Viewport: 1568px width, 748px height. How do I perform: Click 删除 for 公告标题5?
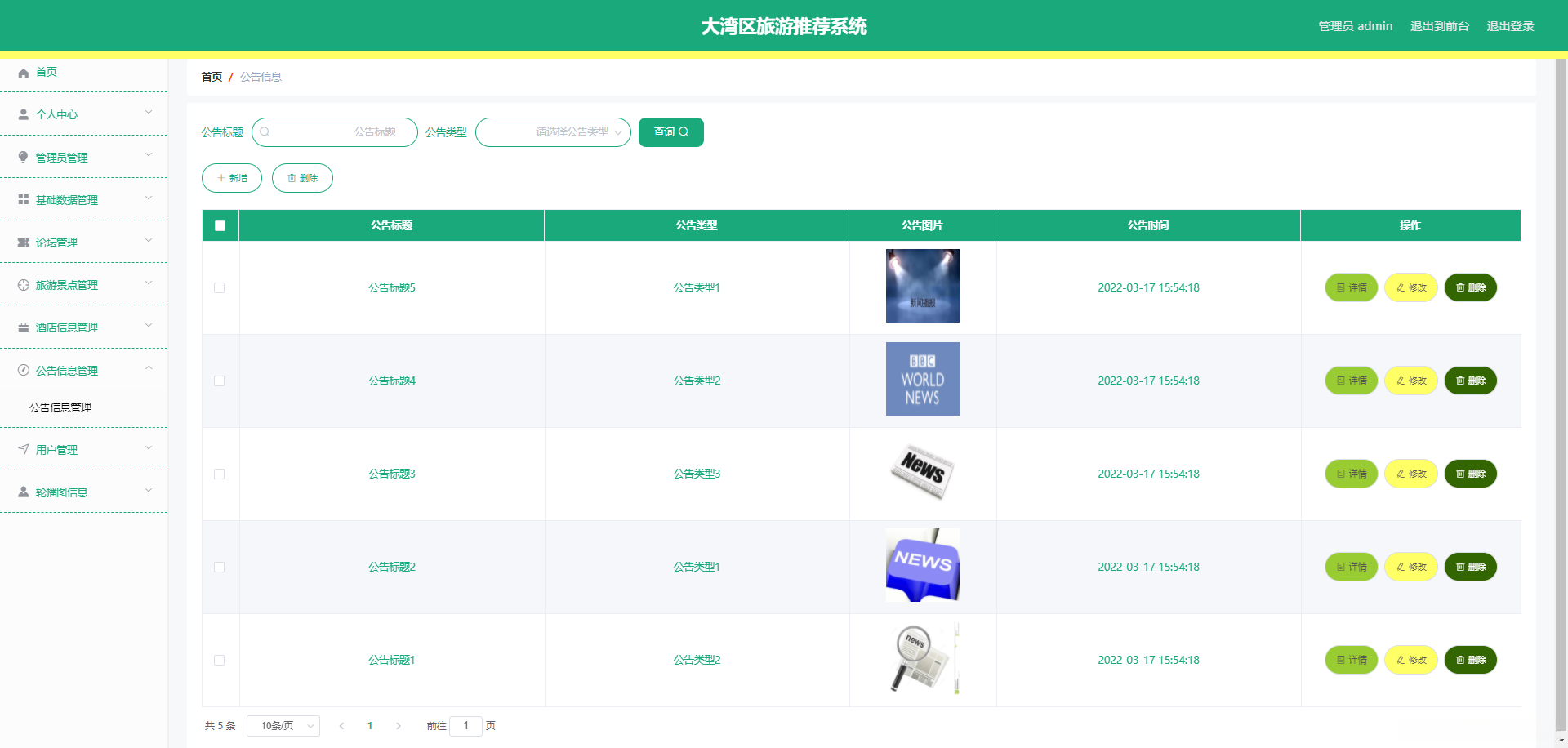[1471, 287]
